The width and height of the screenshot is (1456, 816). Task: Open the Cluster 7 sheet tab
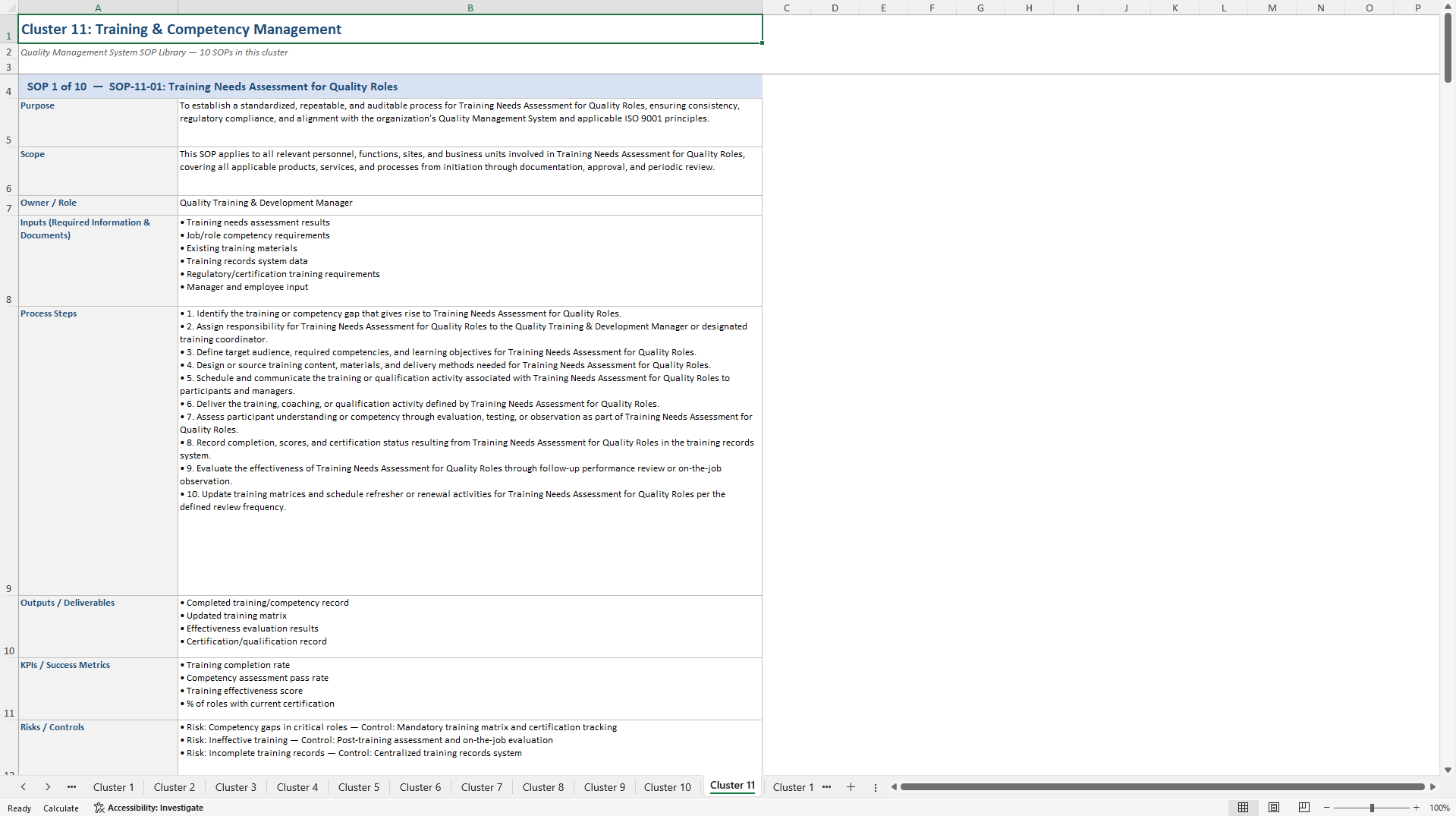coord(482,787)
